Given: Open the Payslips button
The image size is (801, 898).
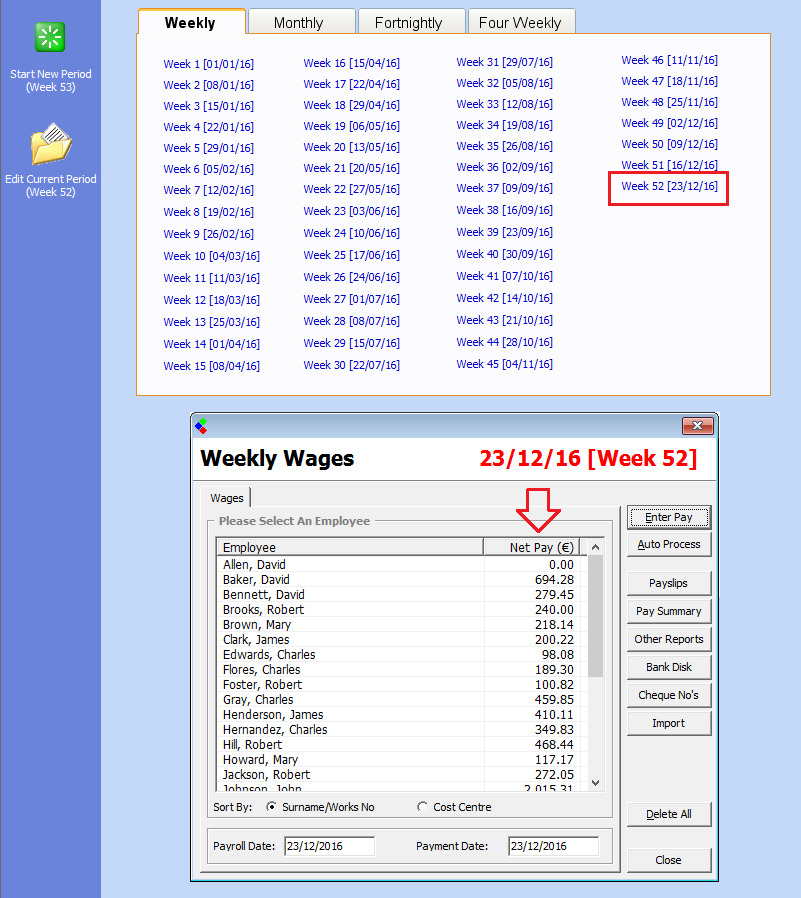Looking at the screenshot, I should point(668,583).
